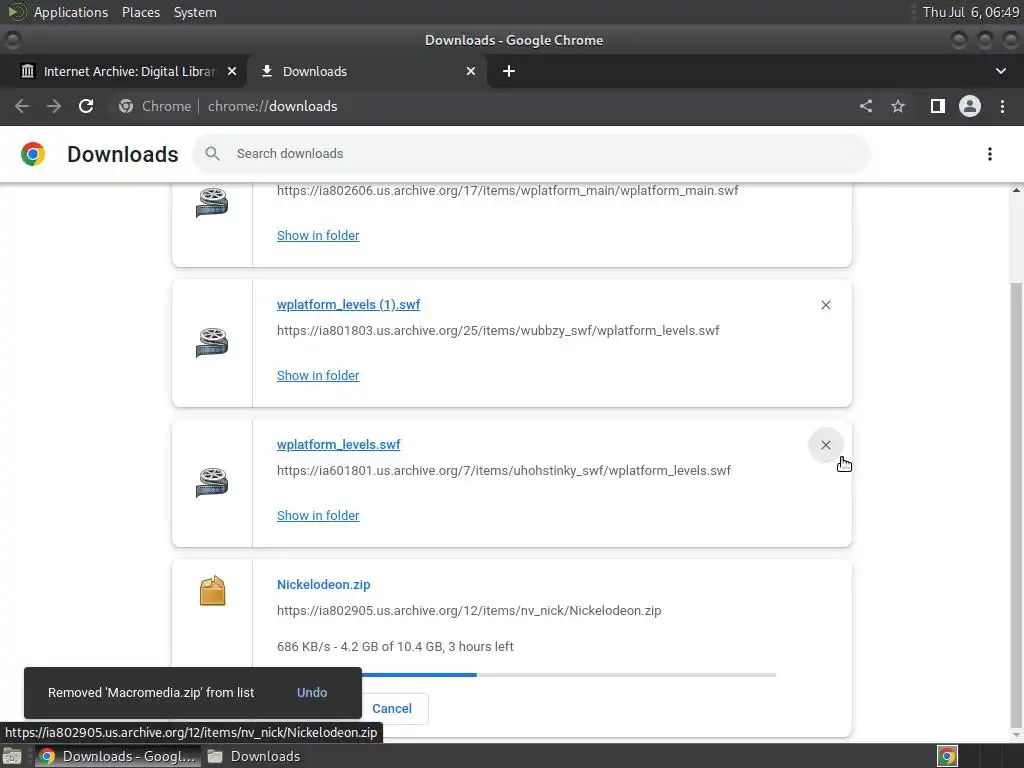Click the Chrome icon in system tray
Image resolution: width=1024 pixels, height=768 pixels.
(x=947, y=756)
